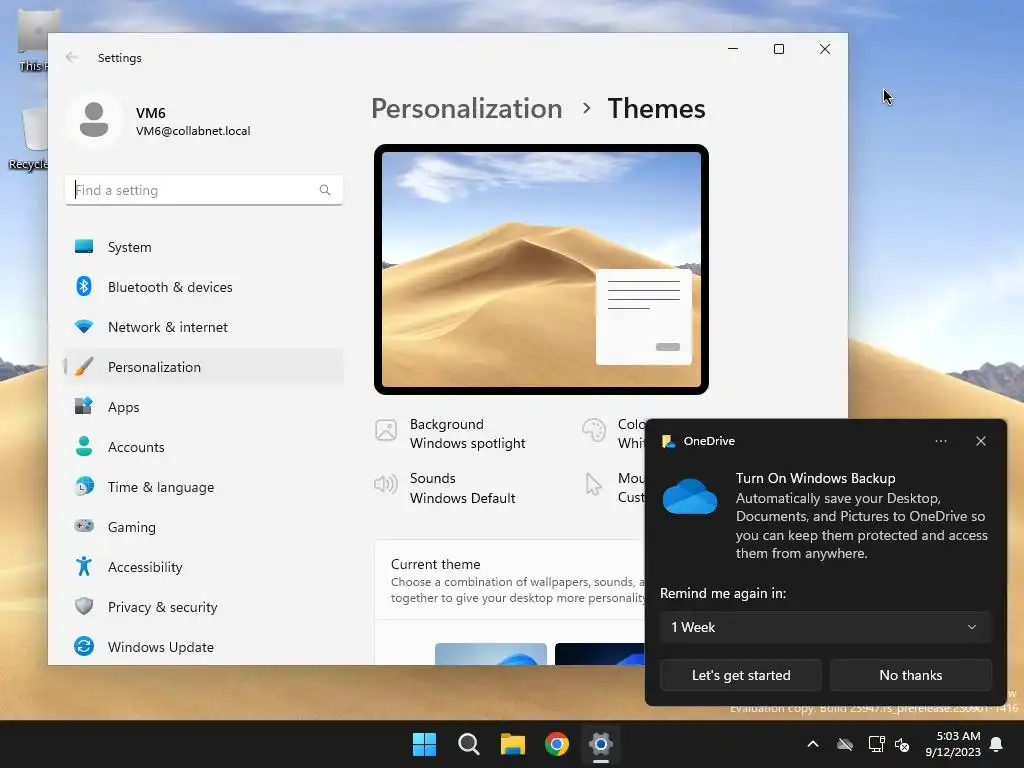Select the light Windows theme thumbnail
The image size is (1024, 768).
click(x=490, y=654)
